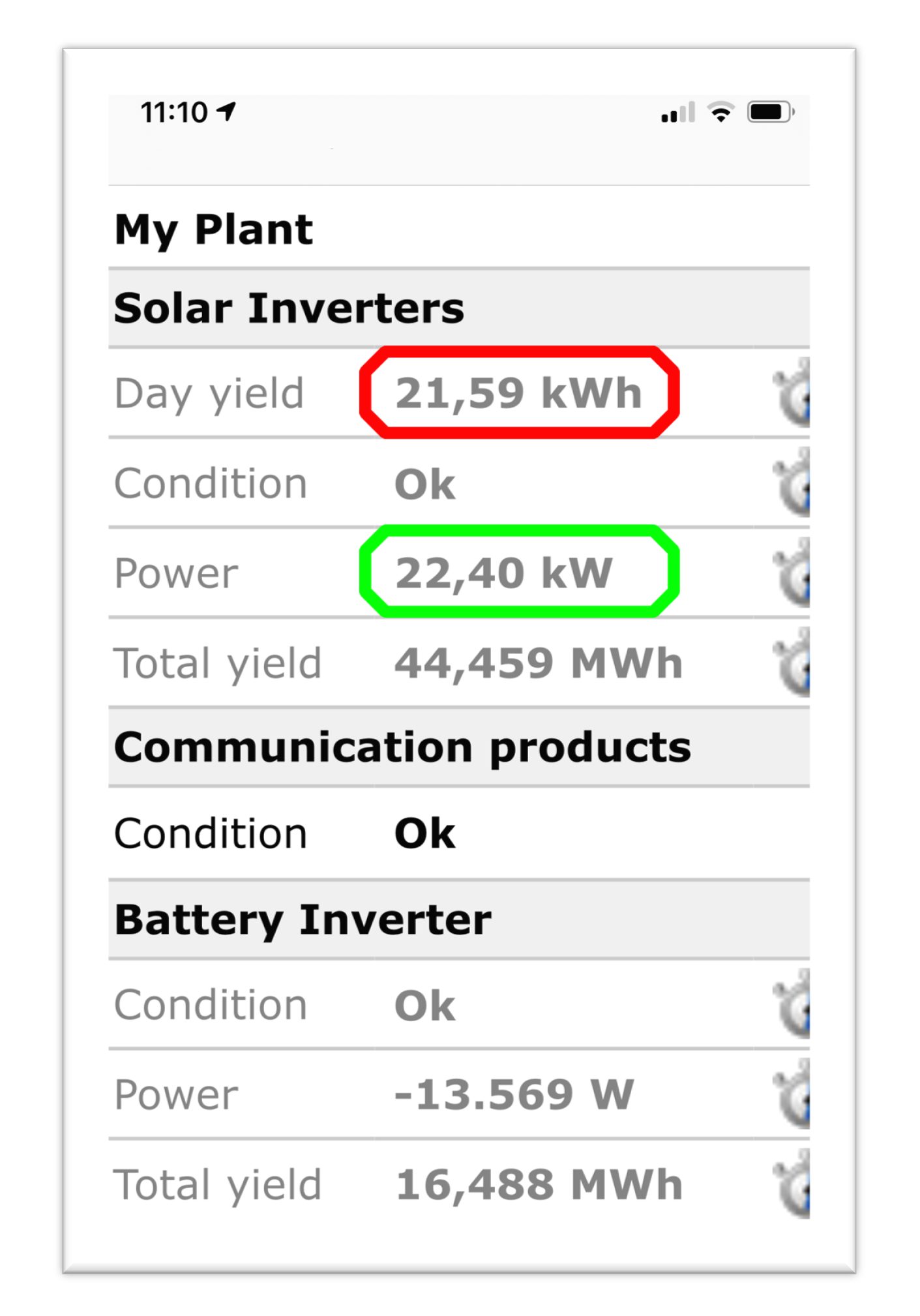Tap the 44,459 MWh total yield value

tap(539, 663)
